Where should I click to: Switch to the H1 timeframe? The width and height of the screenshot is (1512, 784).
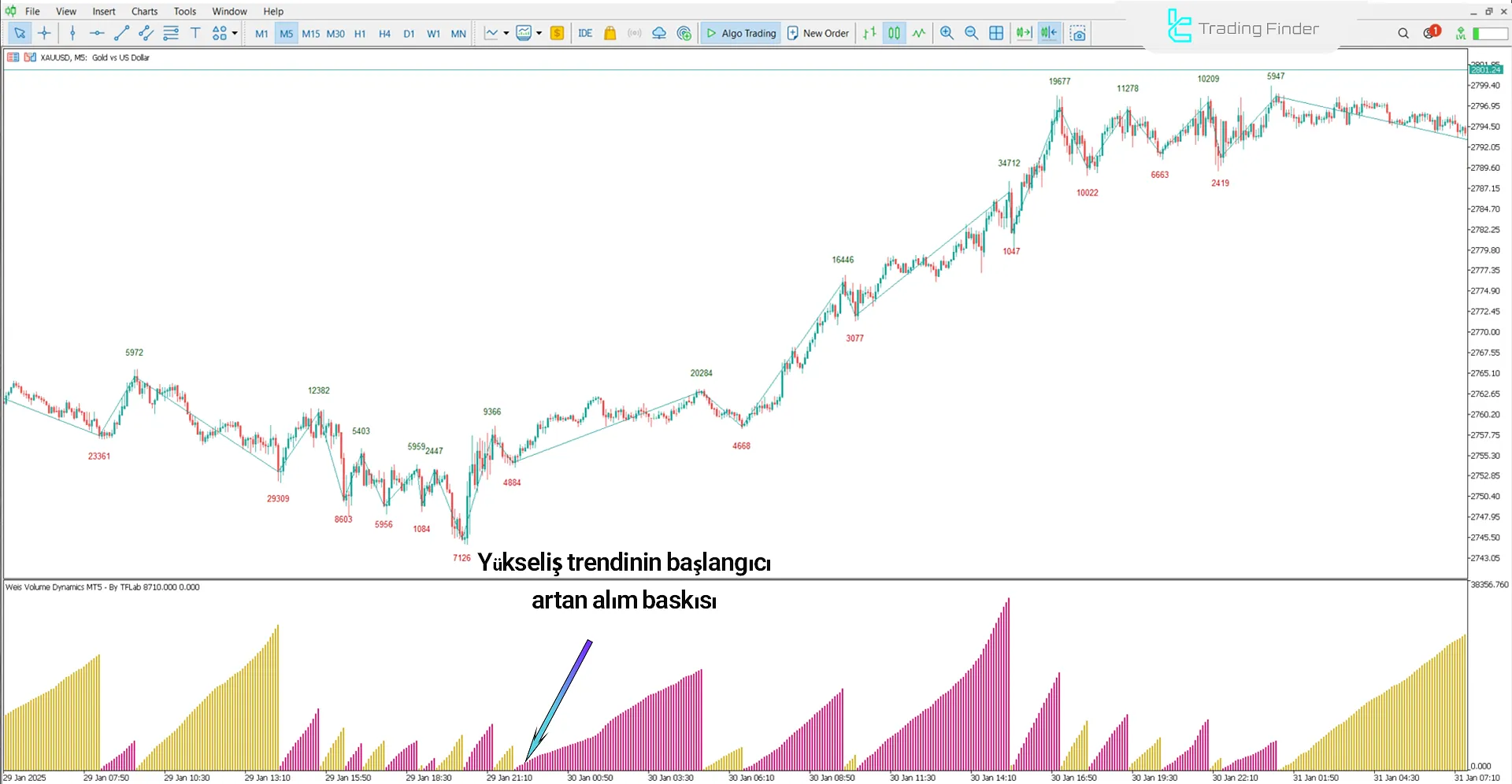(360, 34)
